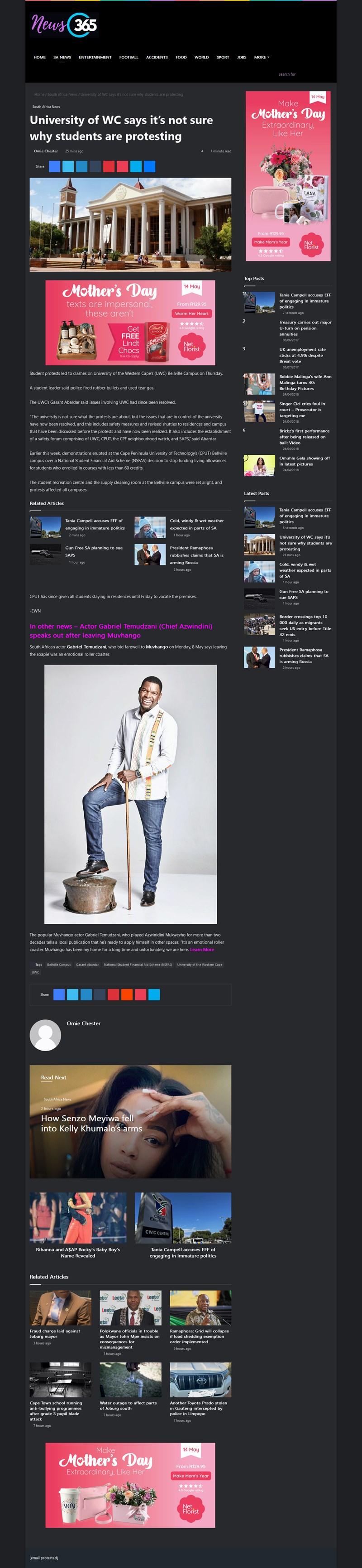Open the Fraud charge against Joburg mayor article

55,1334
